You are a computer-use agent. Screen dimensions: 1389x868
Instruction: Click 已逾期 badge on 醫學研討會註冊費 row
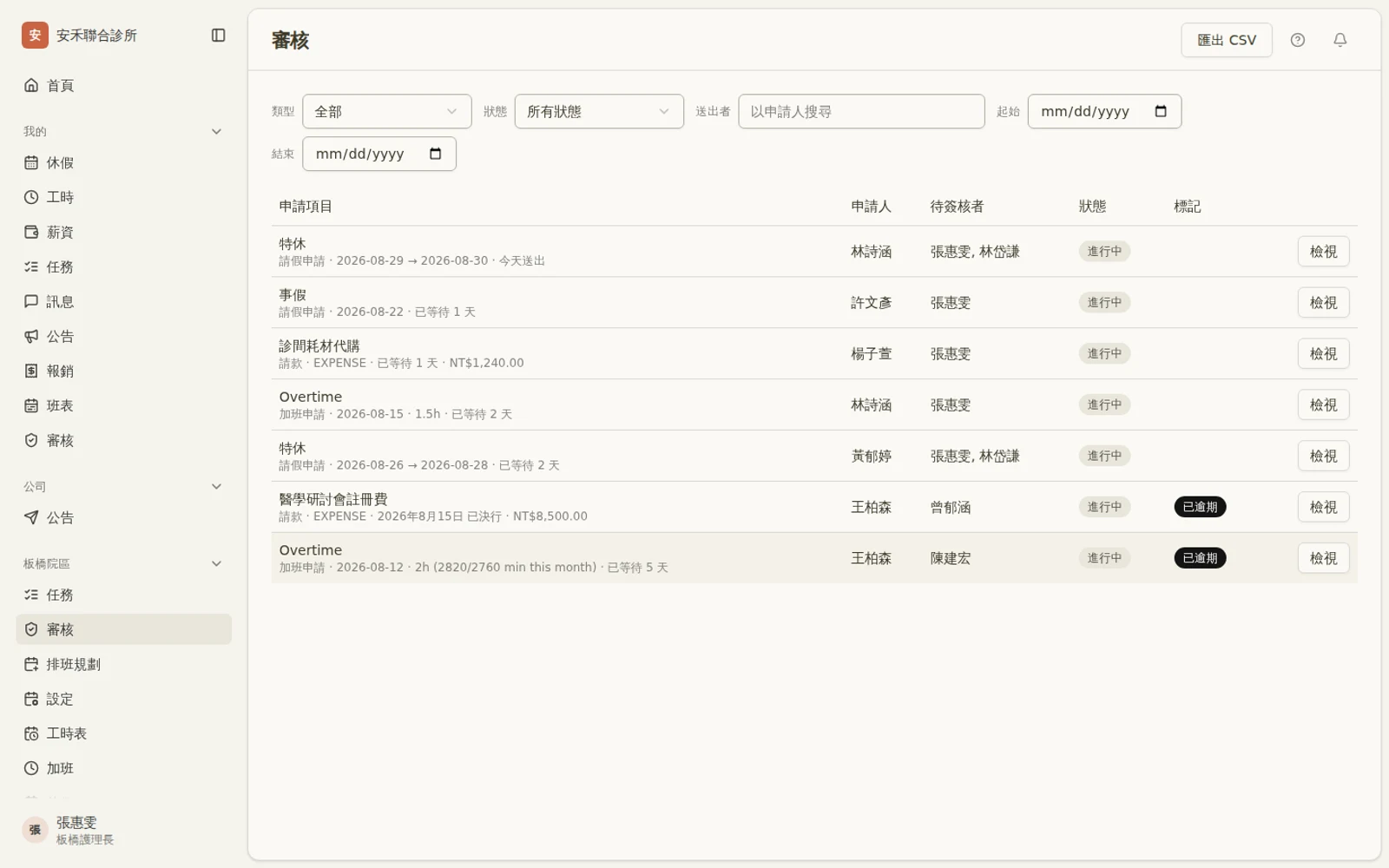click(x=1200, y=507)
